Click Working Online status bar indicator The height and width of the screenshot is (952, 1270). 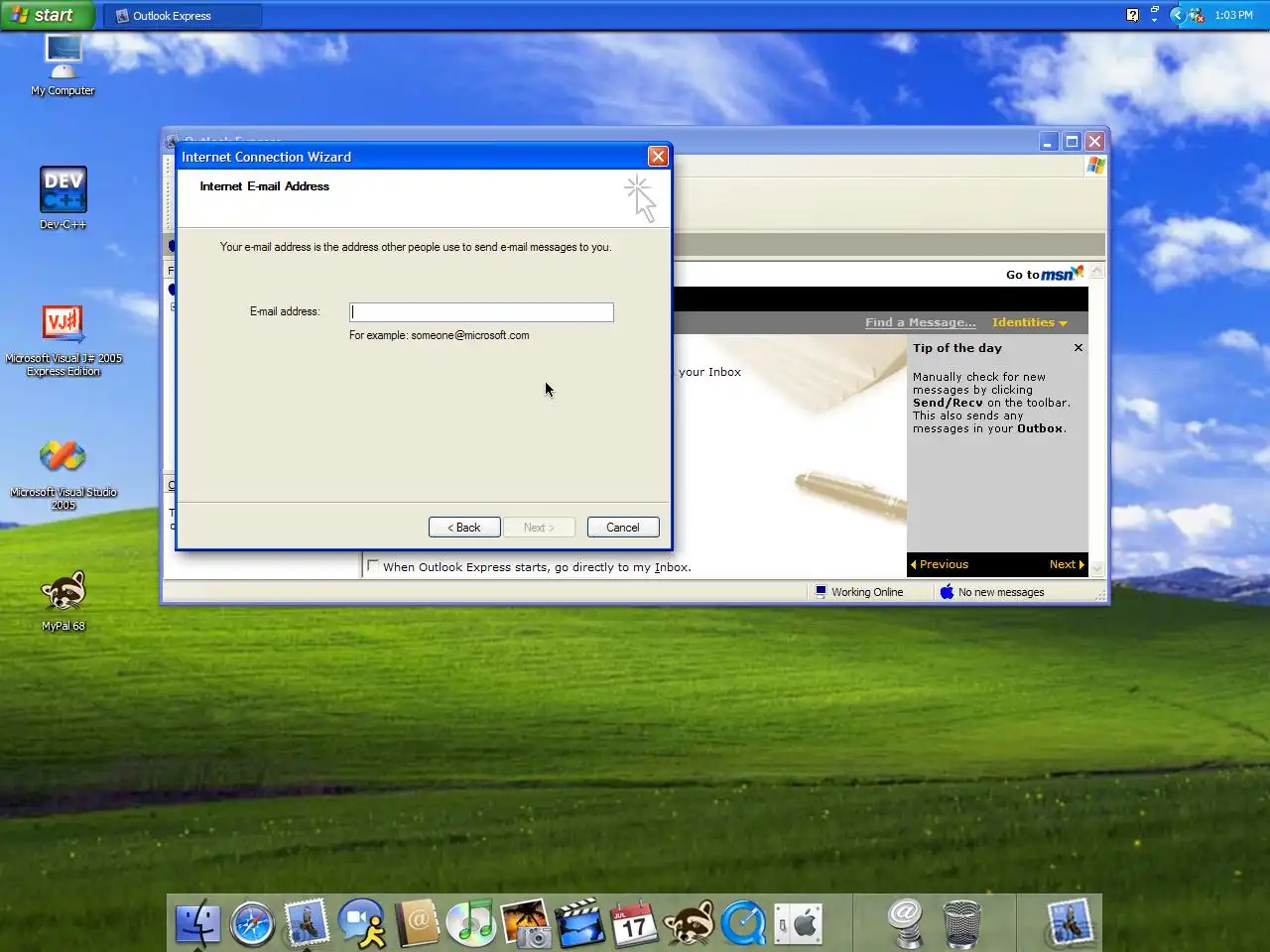(x=859, y=592)
